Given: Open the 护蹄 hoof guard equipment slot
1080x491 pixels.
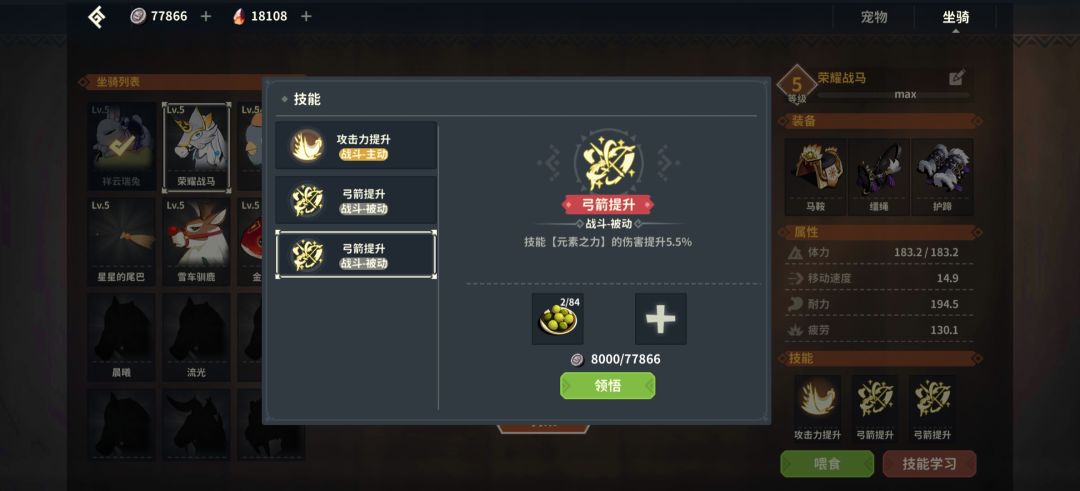Looking at the screenshot, I should 942,176.
